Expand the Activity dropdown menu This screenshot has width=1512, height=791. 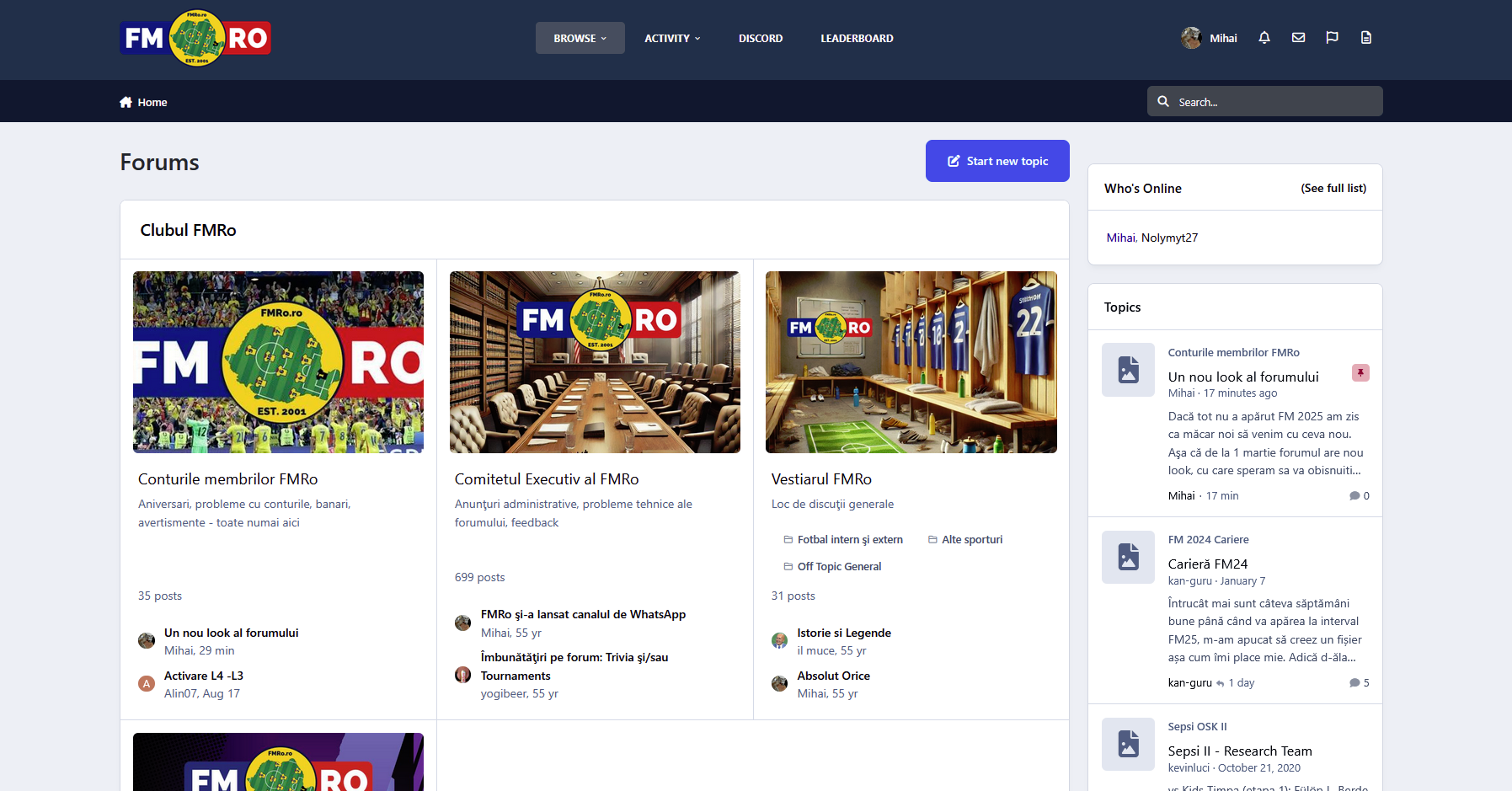pyautogui.click(x=672, y=38)
